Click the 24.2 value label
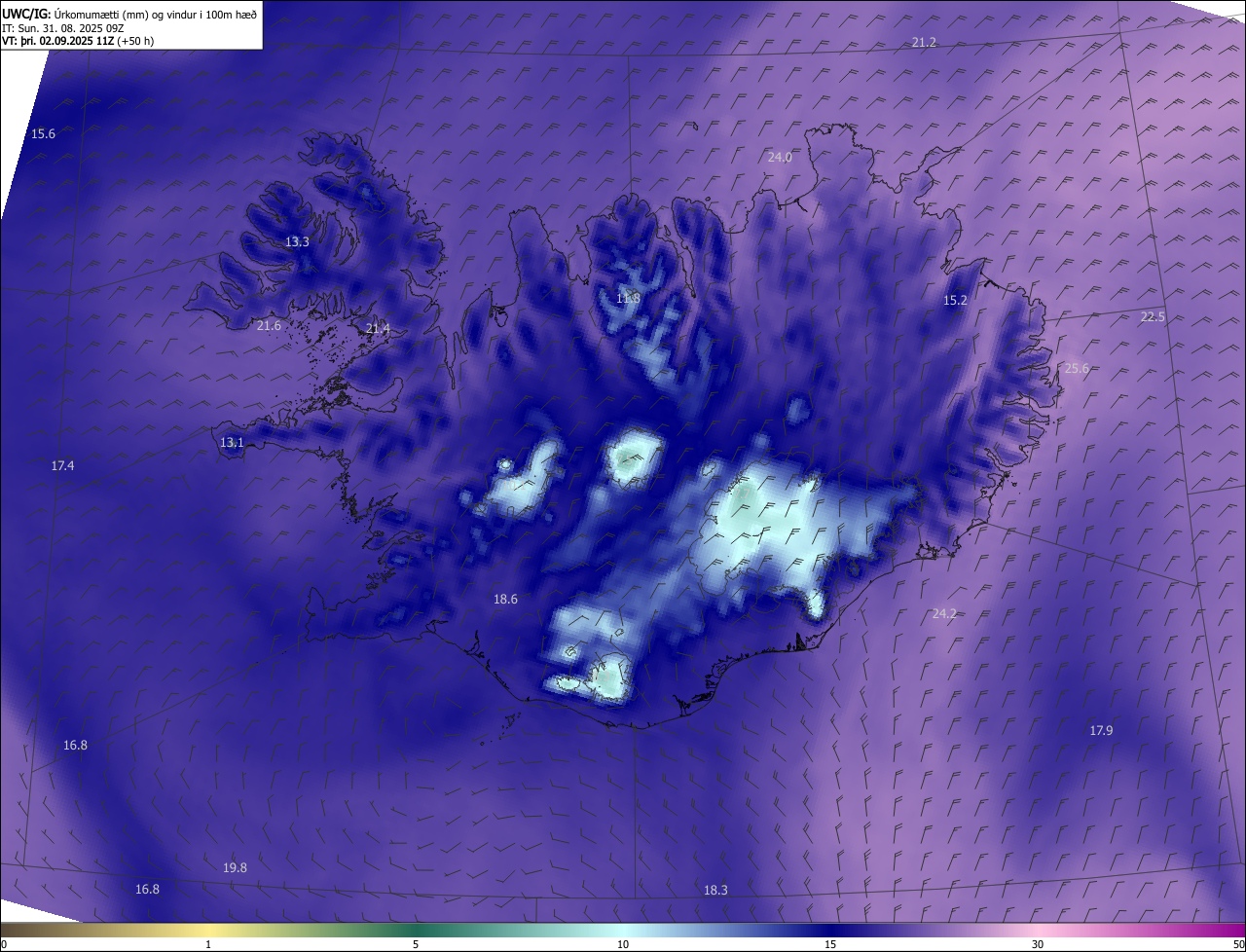1246x952 pixels. 944,613
